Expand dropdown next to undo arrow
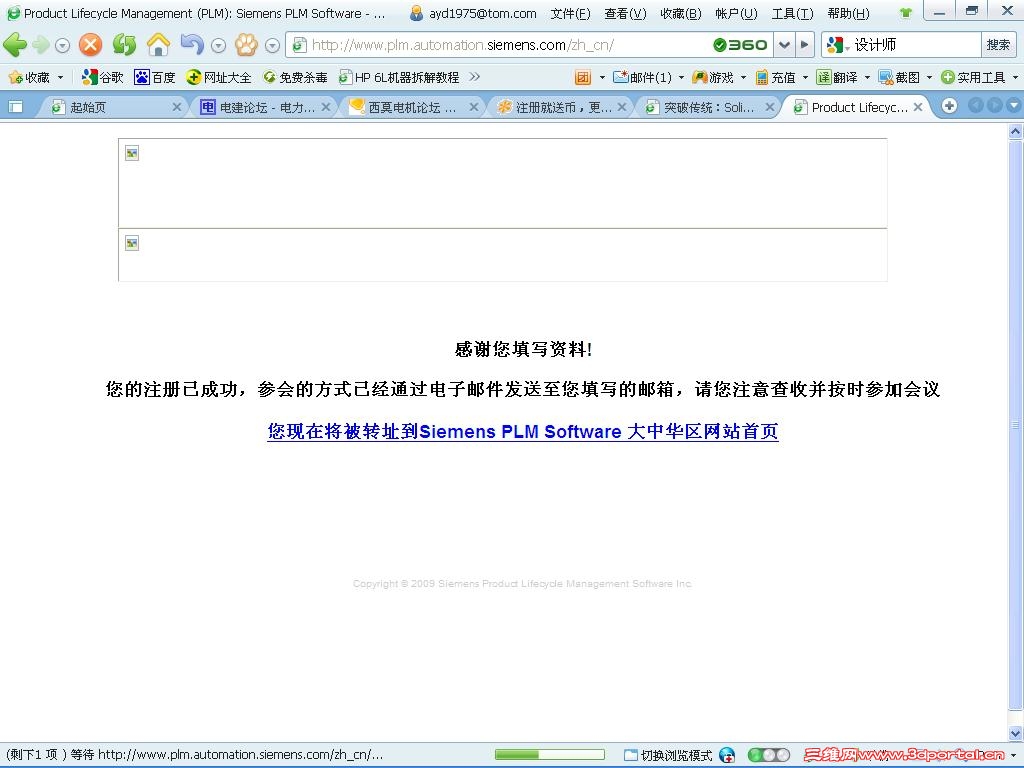 tap(219, 46)
